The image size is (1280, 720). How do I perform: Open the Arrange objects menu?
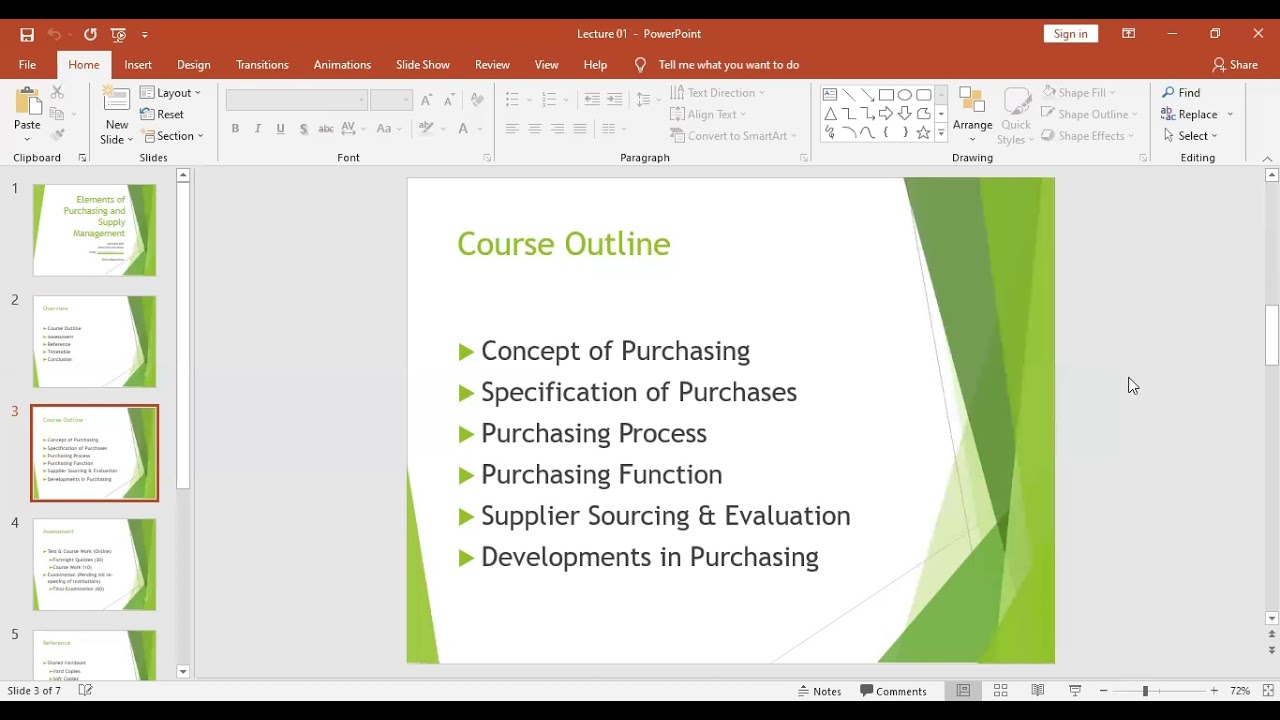(x=972, y=115)
